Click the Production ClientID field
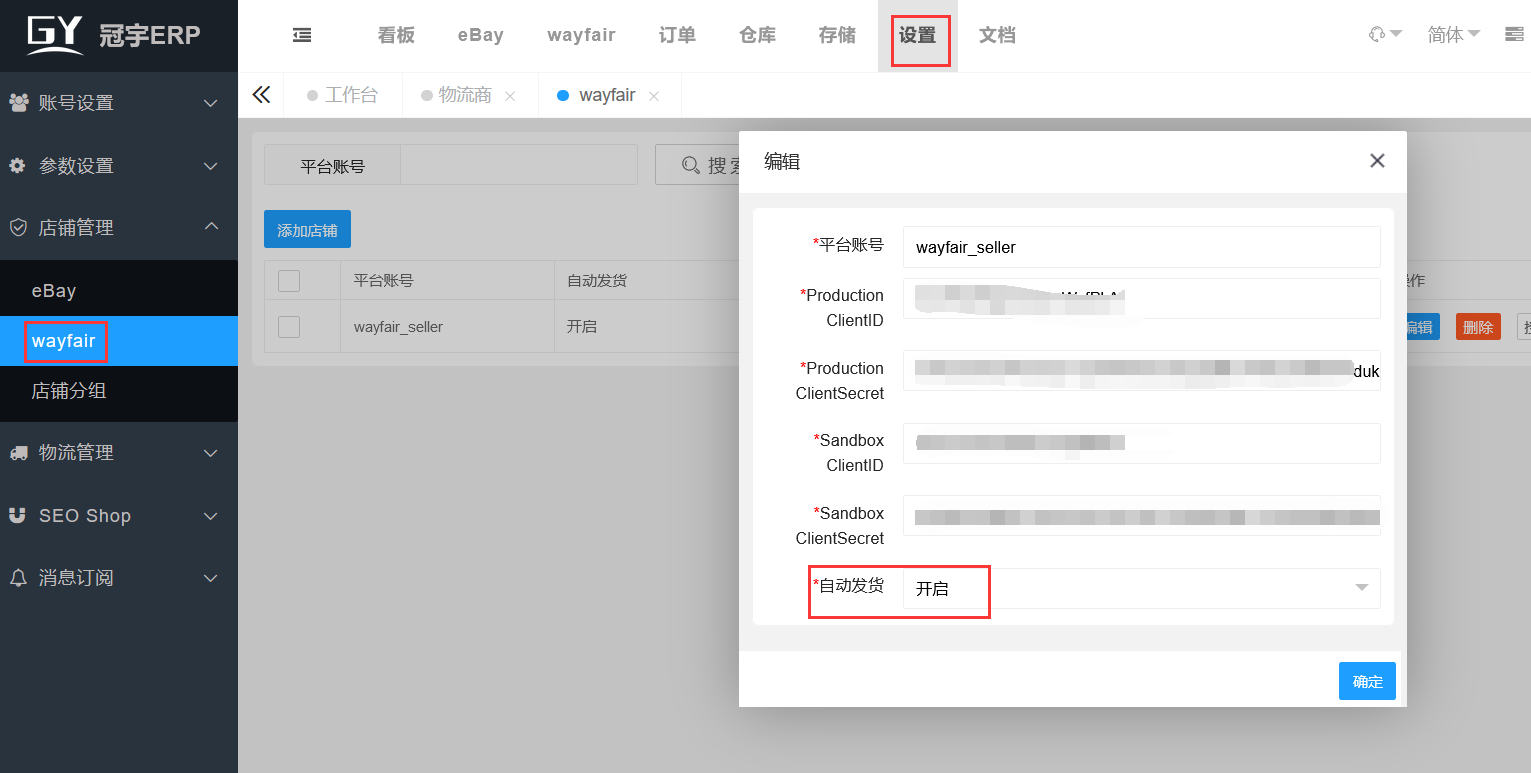1531x773 pixels. tap(1141, 298)
